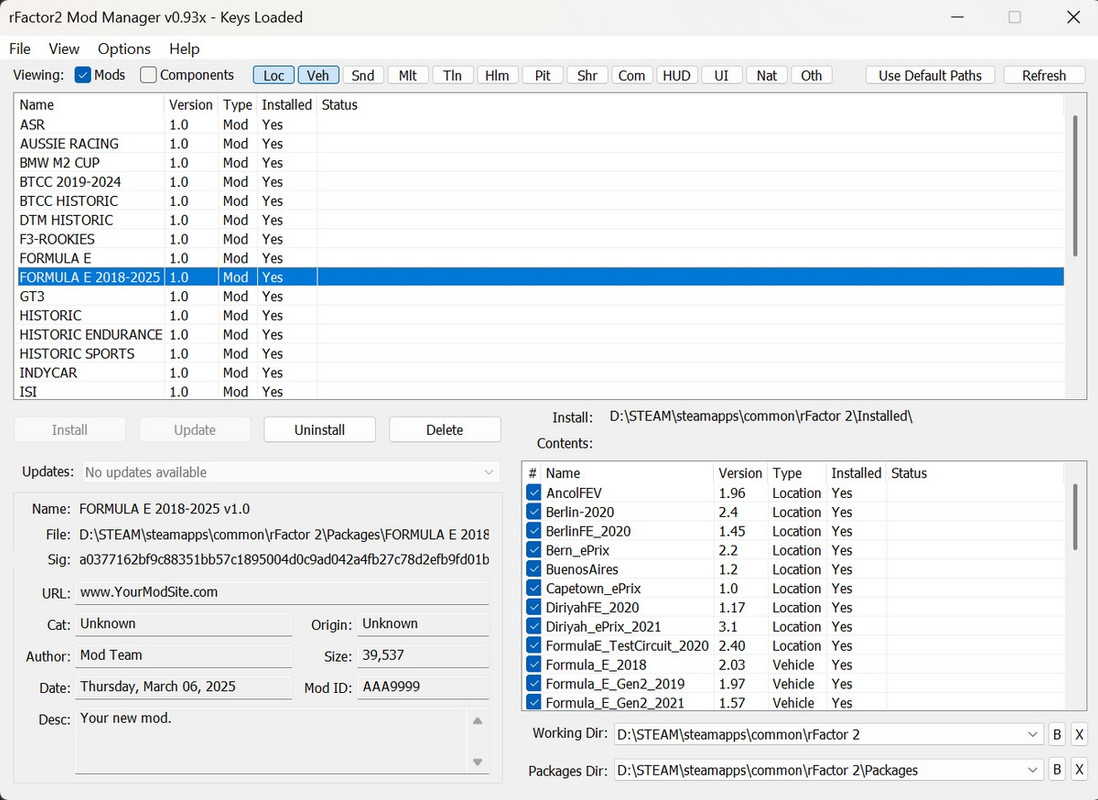Sort mod list by Name header
Image resolution: width=1098 pixels, height=800 pixels.
click(90, 105)
